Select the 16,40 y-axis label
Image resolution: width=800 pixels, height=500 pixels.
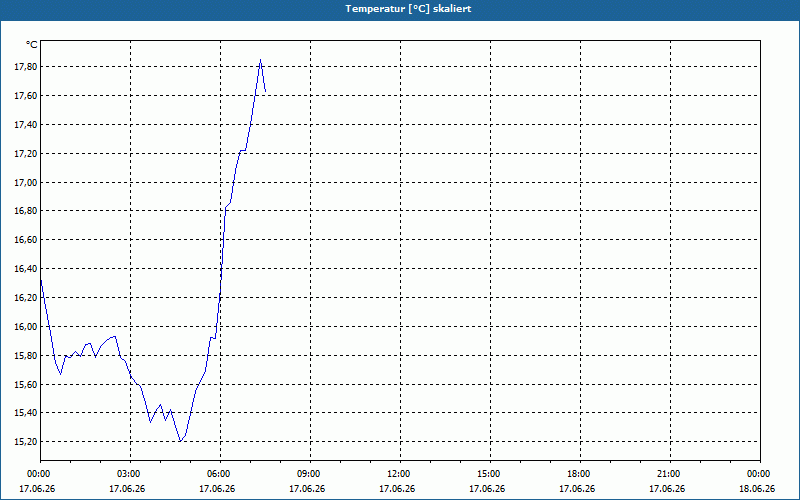click(24, 269)
